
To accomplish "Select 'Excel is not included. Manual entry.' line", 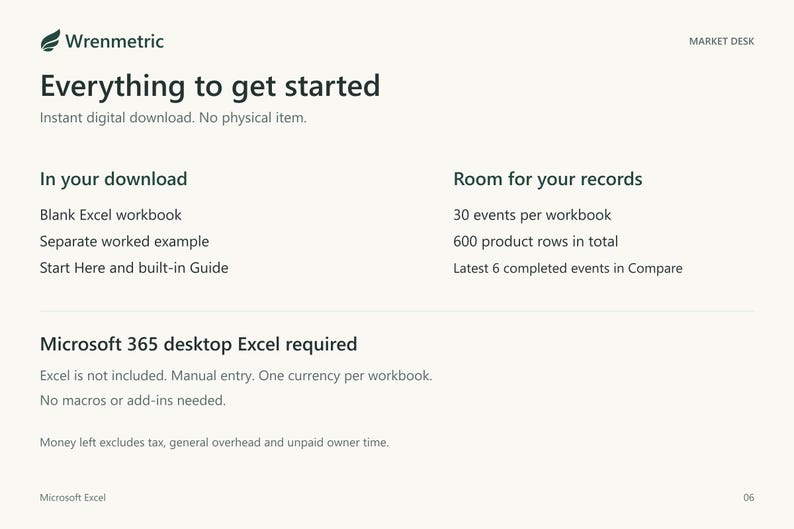I will (236, 376).
